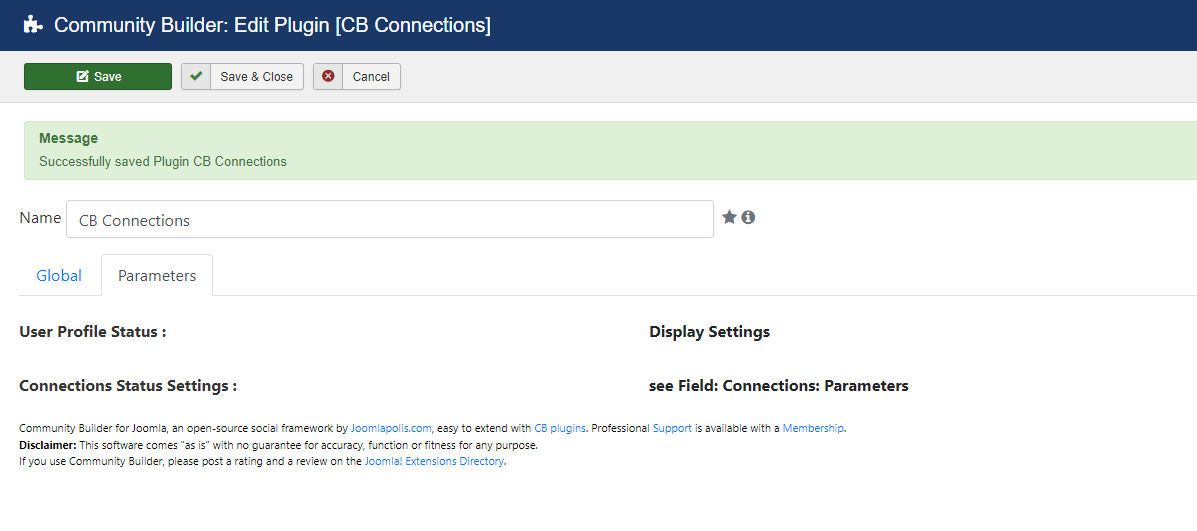Click the info icon beside Name field
This screenshot has width=1197, height=531.
point(748,217)
